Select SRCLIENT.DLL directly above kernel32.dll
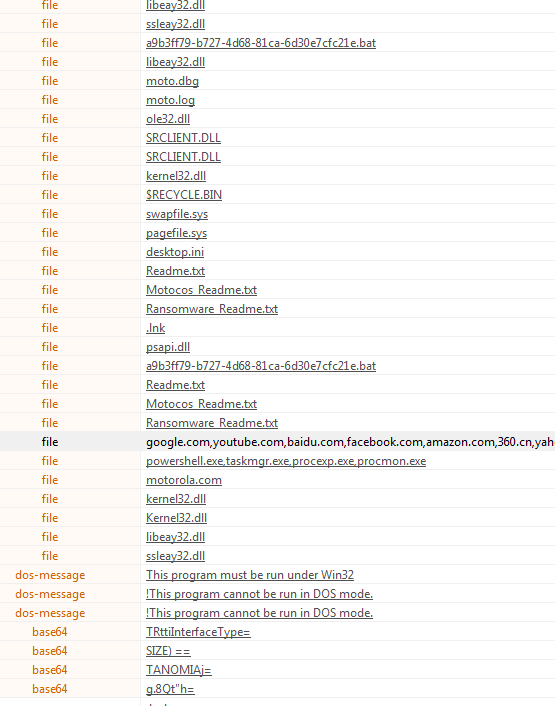The image size is (555, 706). (x=183, y=157)
